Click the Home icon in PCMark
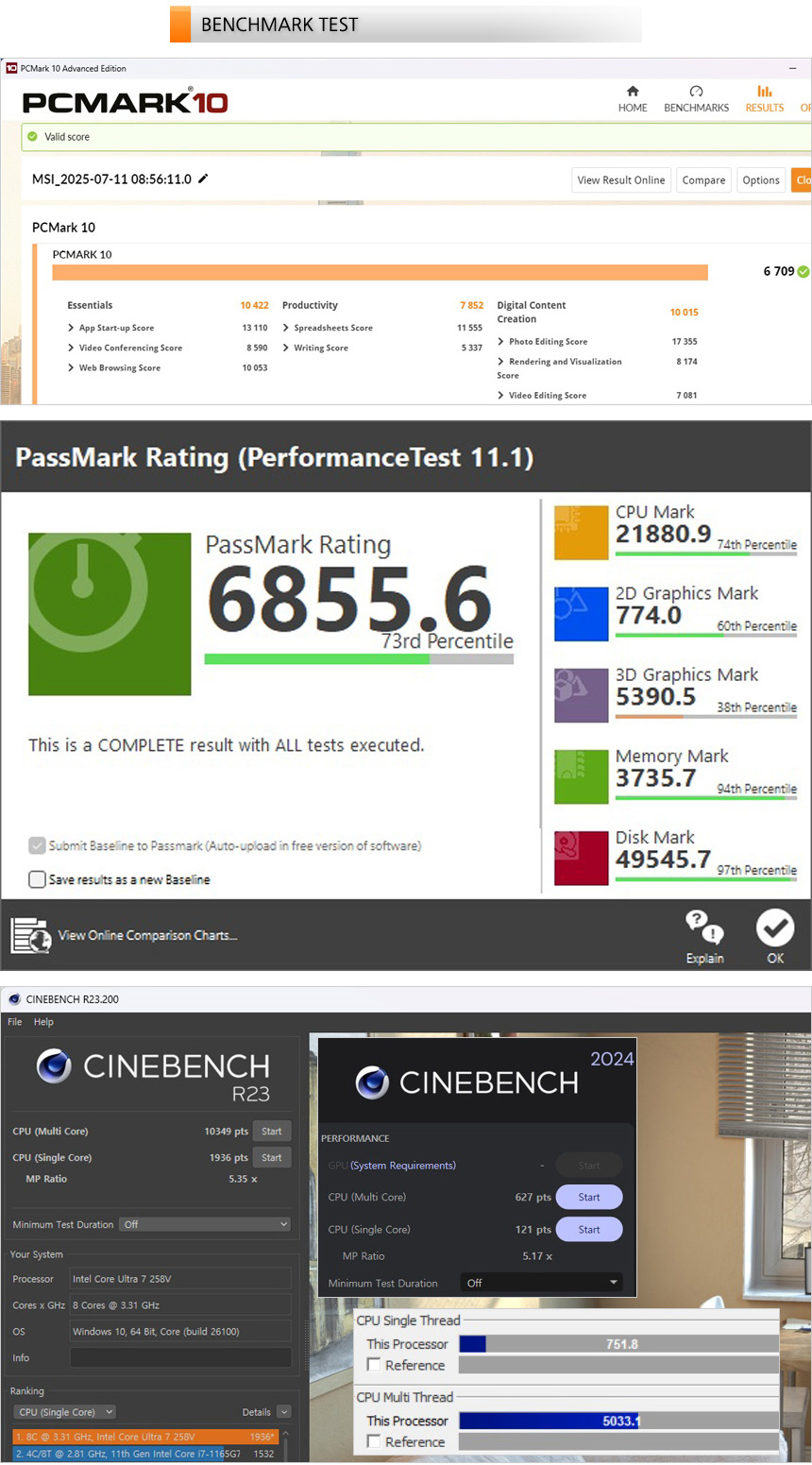Image resolution: width=812 pixels, height=1465 pixels. point(633,92)
